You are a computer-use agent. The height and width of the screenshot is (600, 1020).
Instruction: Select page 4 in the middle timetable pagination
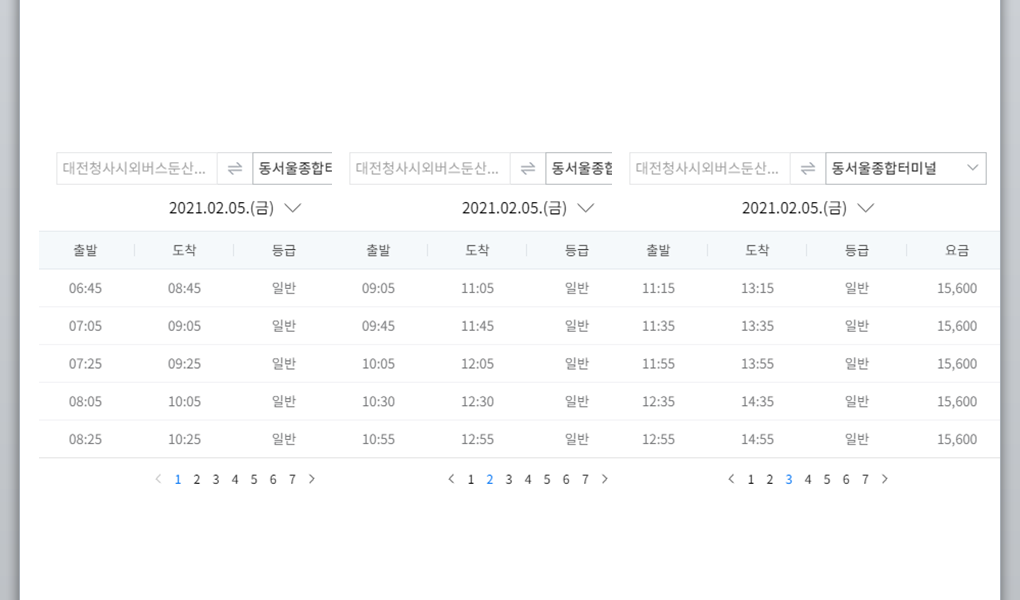pyautogui.click(x=528, y=480)
